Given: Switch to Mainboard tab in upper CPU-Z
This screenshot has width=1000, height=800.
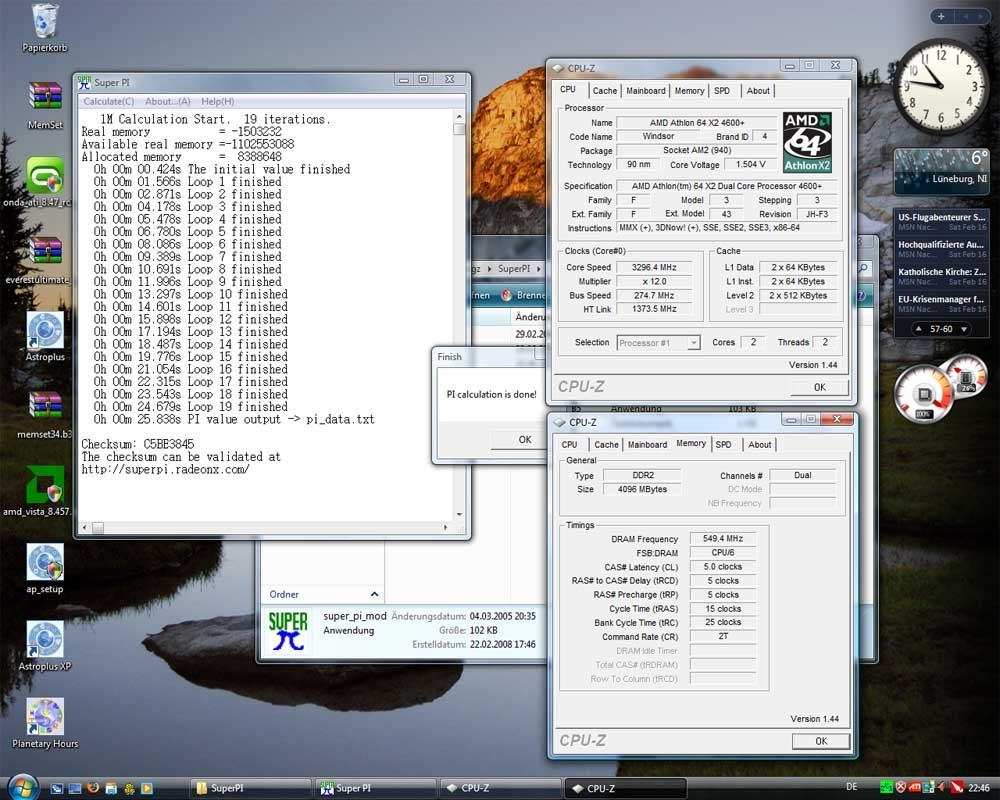Looking at the screenshot, I should coord(645,91).
